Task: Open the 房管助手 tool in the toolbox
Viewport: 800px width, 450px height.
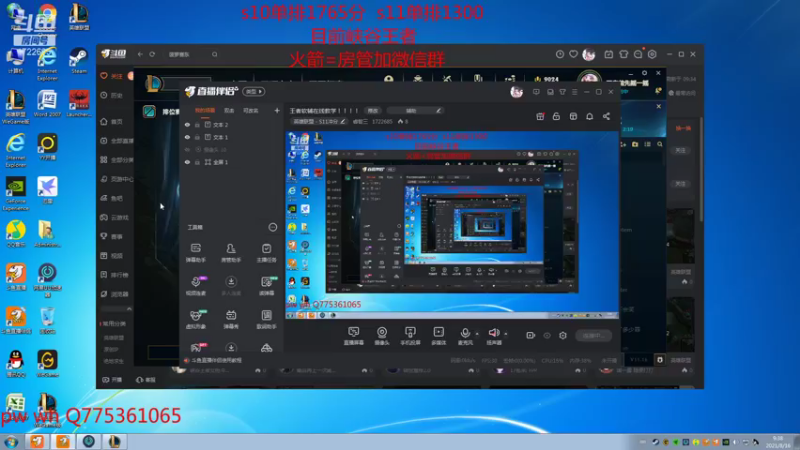Action: click(x=231, y=253)
